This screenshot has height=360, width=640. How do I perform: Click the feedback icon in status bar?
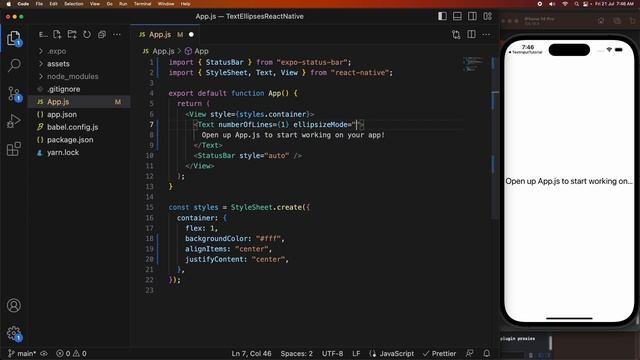point(470,353)
